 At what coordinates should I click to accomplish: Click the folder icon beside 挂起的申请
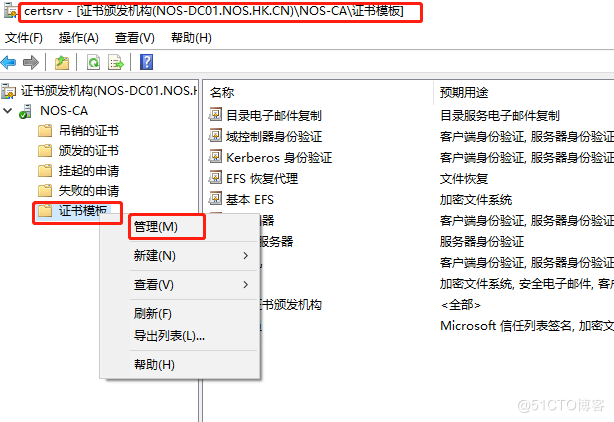tap(45, 170)
